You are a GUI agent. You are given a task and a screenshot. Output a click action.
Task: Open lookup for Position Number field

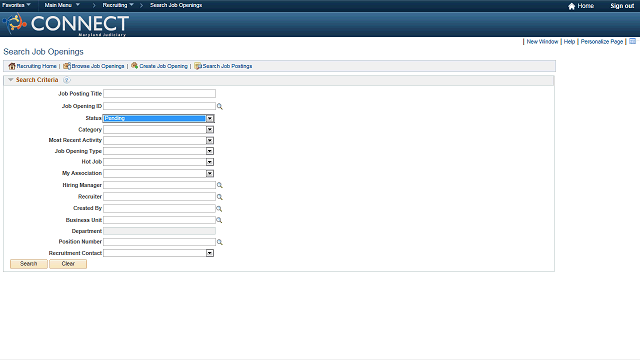220,242
